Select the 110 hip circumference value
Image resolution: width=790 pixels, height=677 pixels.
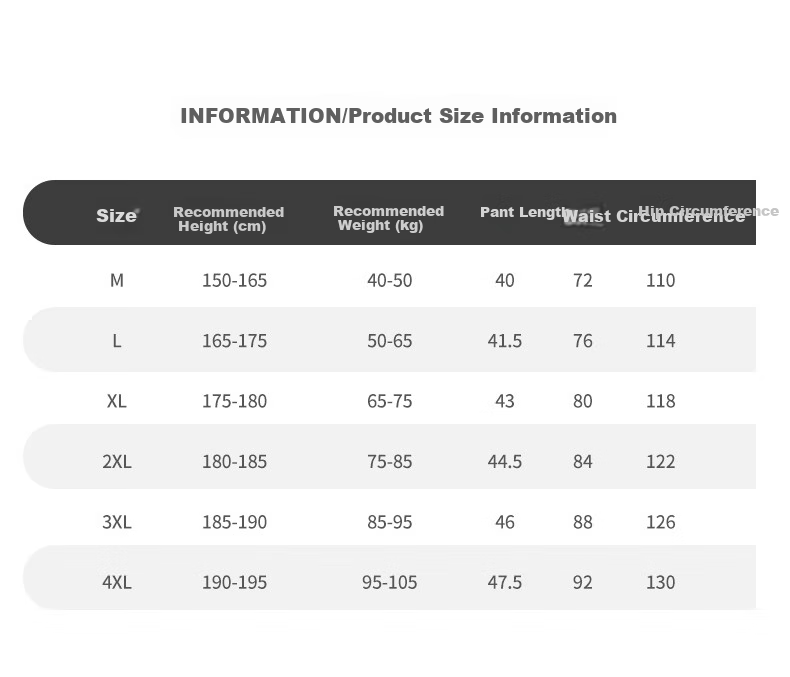(661, 280)
